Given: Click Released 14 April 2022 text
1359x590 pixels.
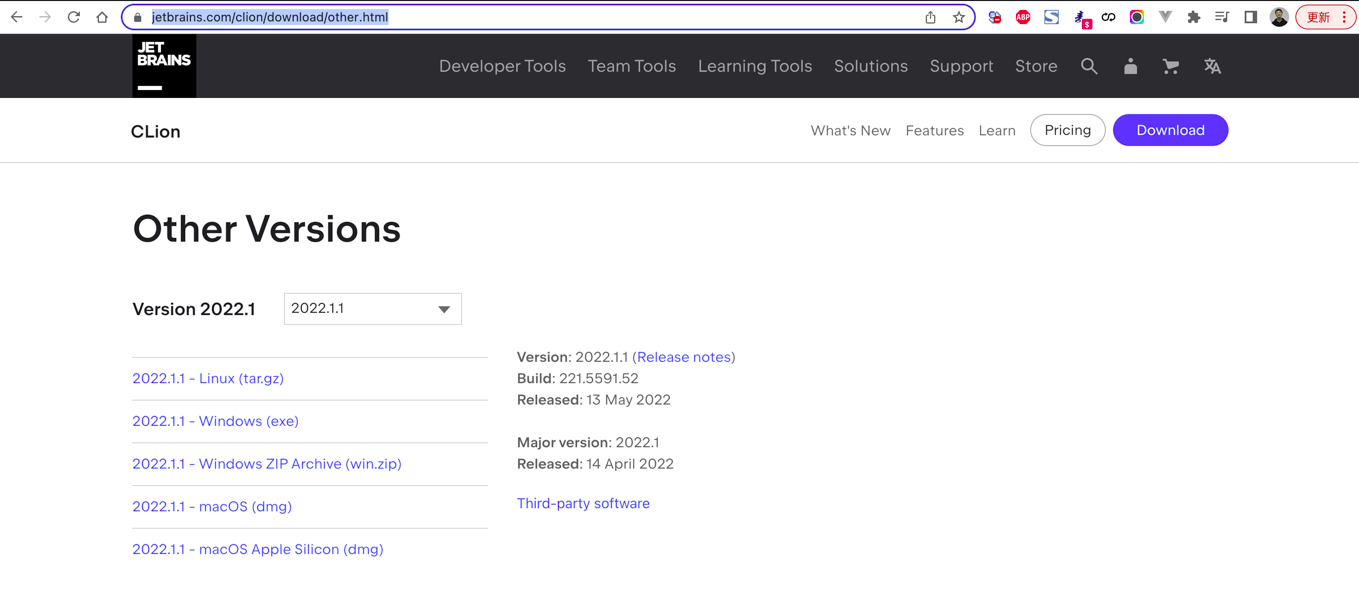Looking at the screenshot, I should (x=595, y=464).
